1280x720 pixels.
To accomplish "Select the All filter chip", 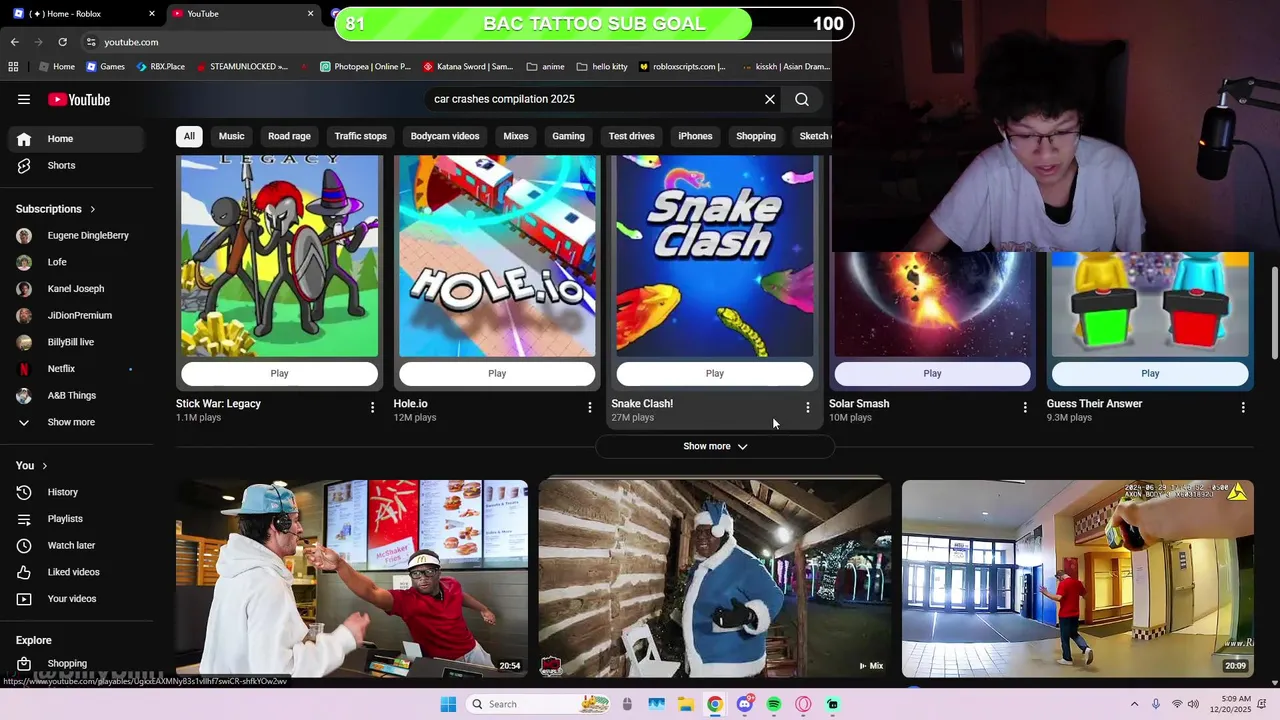I will coord(189,136).
